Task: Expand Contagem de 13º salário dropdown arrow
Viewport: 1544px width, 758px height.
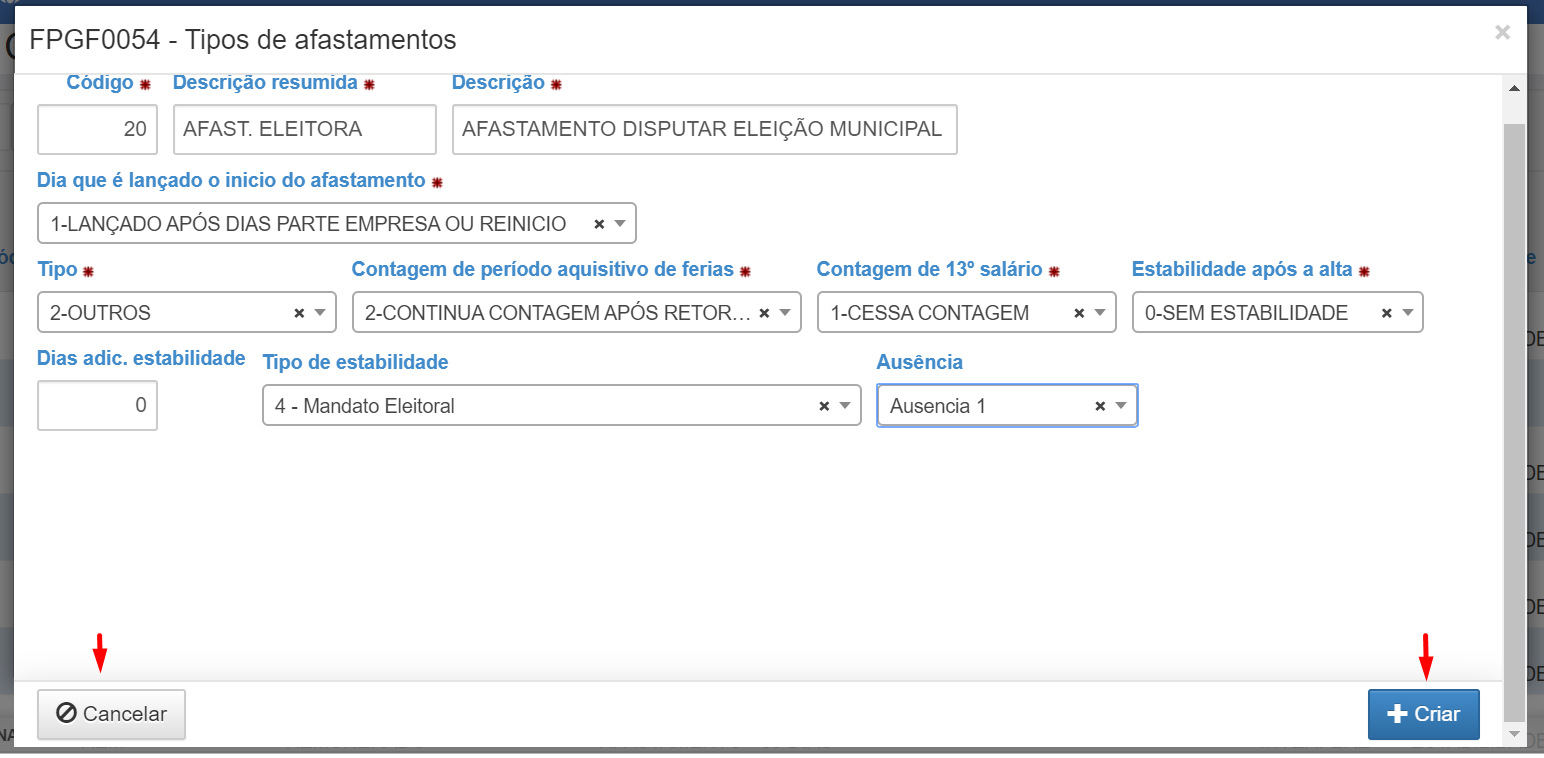Action: click(x=1100, y=313)
